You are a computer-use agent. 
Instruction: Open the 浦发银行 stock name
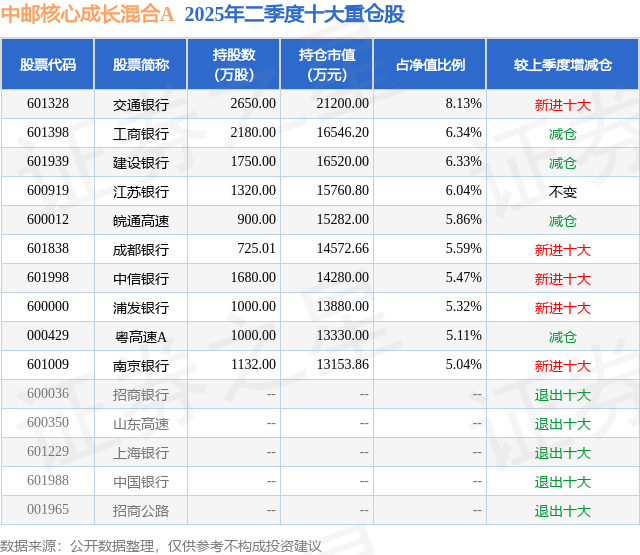click(x=141, y=308)
